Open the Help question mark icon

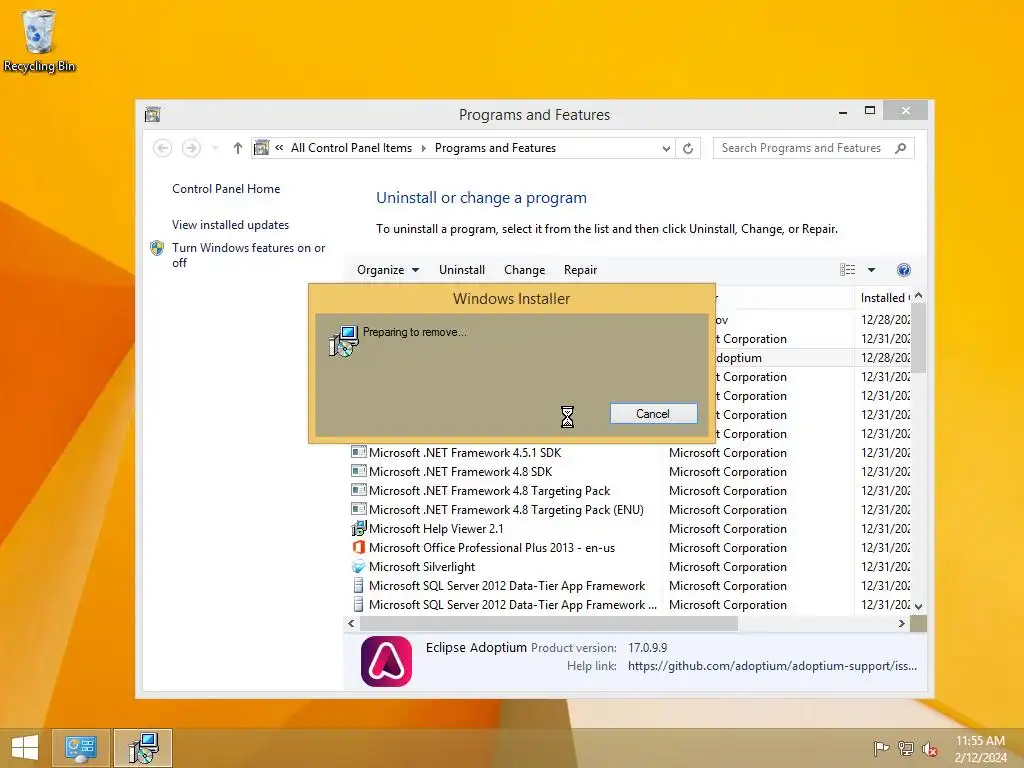904,270
